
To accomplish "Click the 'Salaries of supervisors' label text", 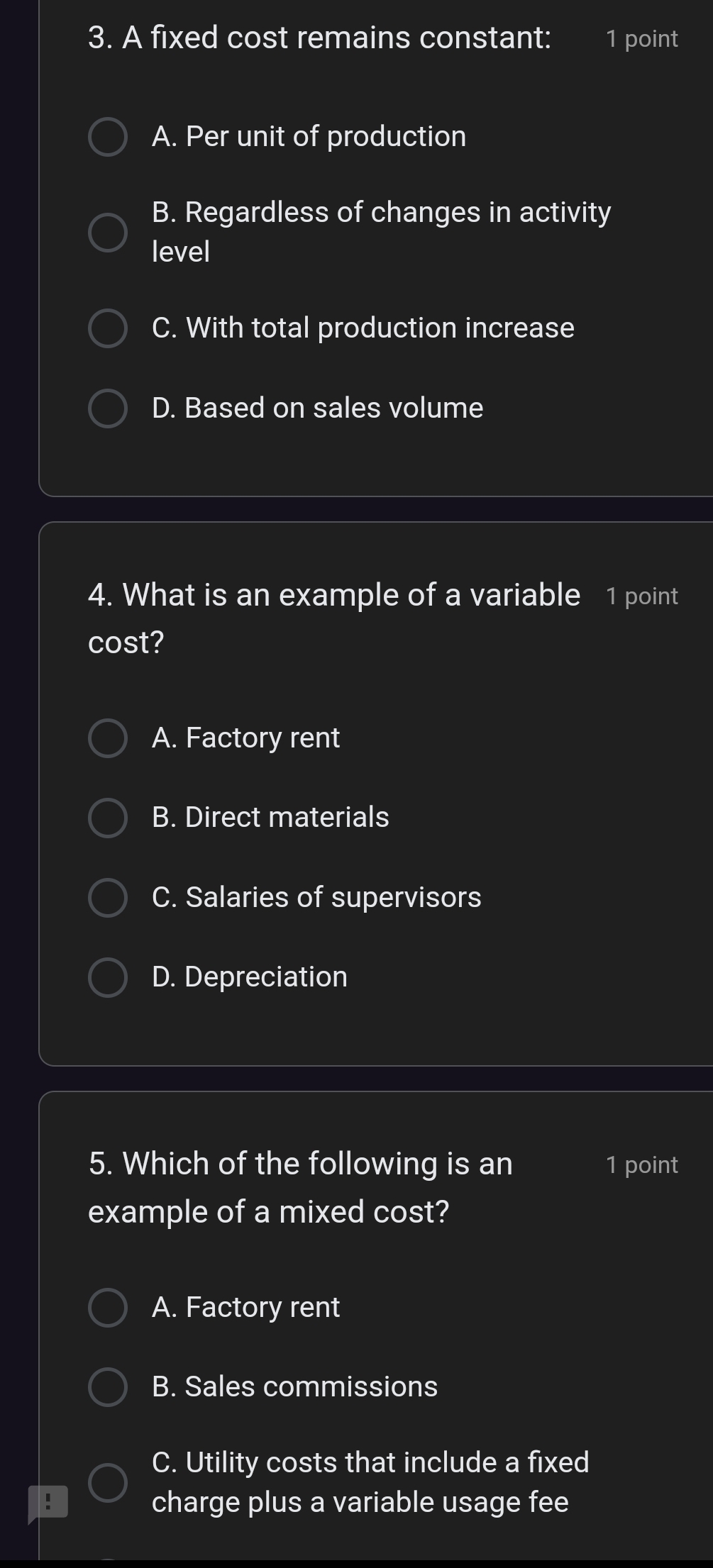I will tap(316, 898).
